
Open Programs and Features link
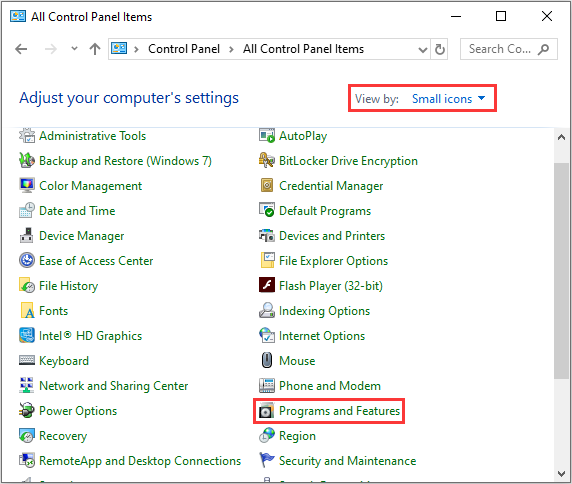click(x=340, y=411)
